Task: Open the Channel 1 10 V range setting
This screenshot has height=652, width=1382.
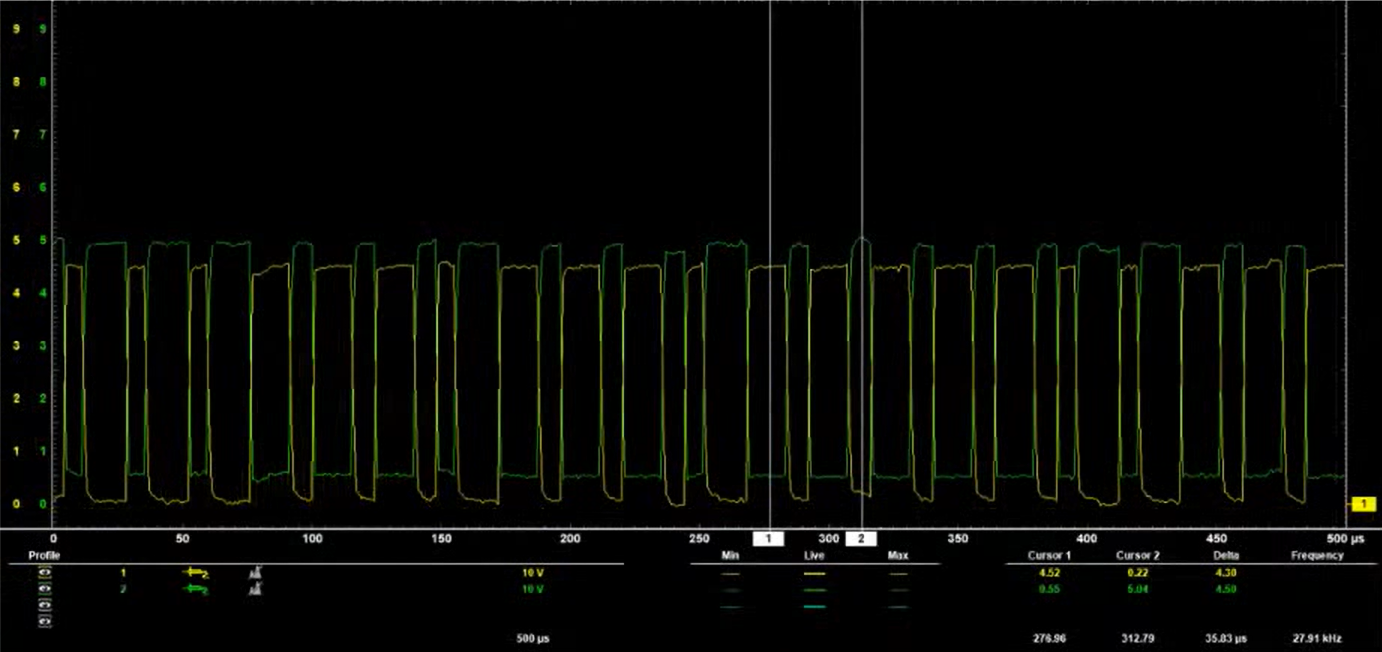Action: point(532,571)
